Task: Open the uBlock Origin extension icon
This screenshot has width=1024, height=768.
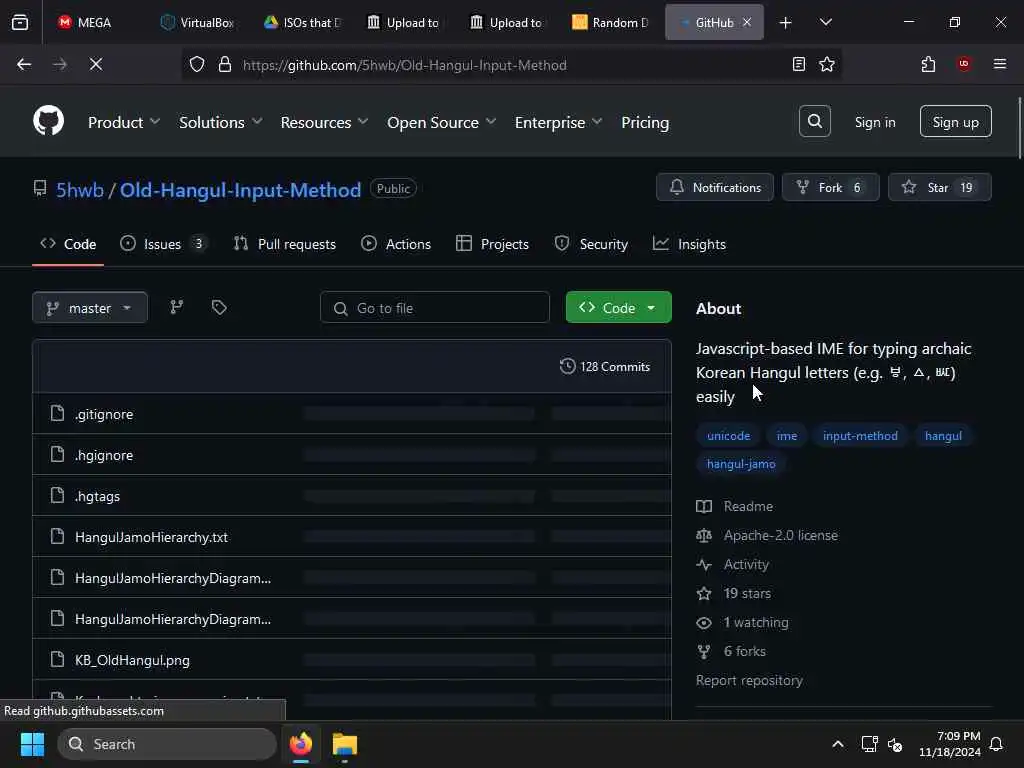Action: pos(963,64)
